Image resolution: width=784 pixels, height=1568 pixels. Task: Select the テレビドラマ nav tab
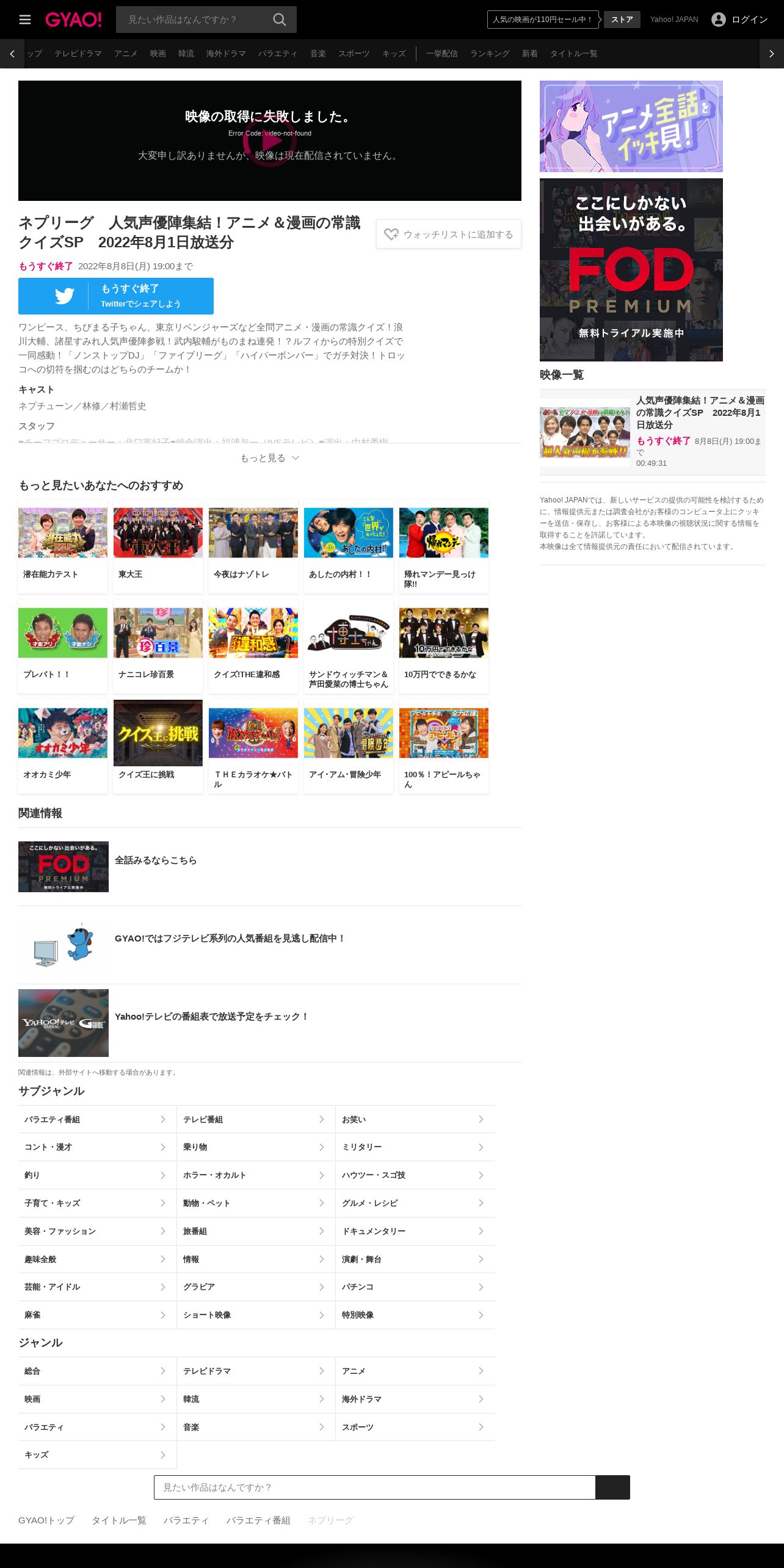tap(78, 54)
